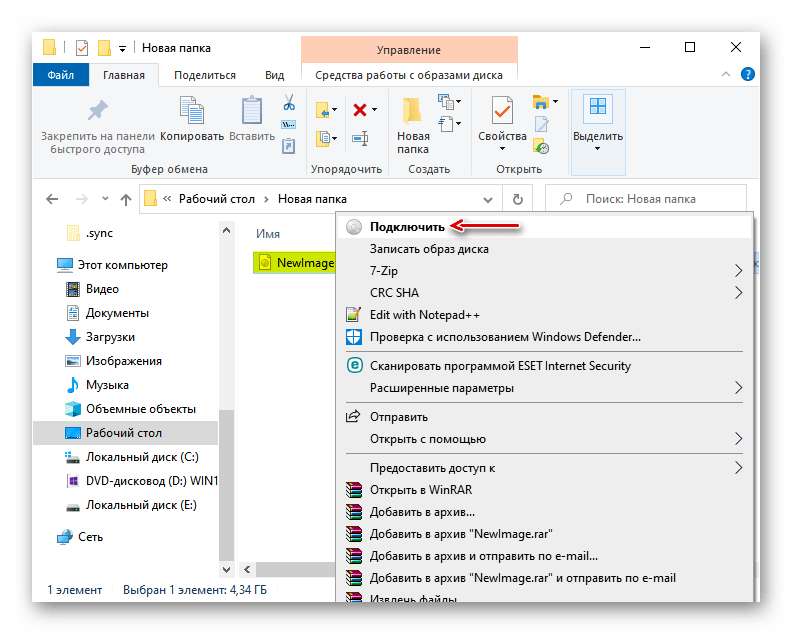This screenshot has width=792, height=634.
Task: Open the recent locations dropdown arrow
Action: click(x=105, y=199)
